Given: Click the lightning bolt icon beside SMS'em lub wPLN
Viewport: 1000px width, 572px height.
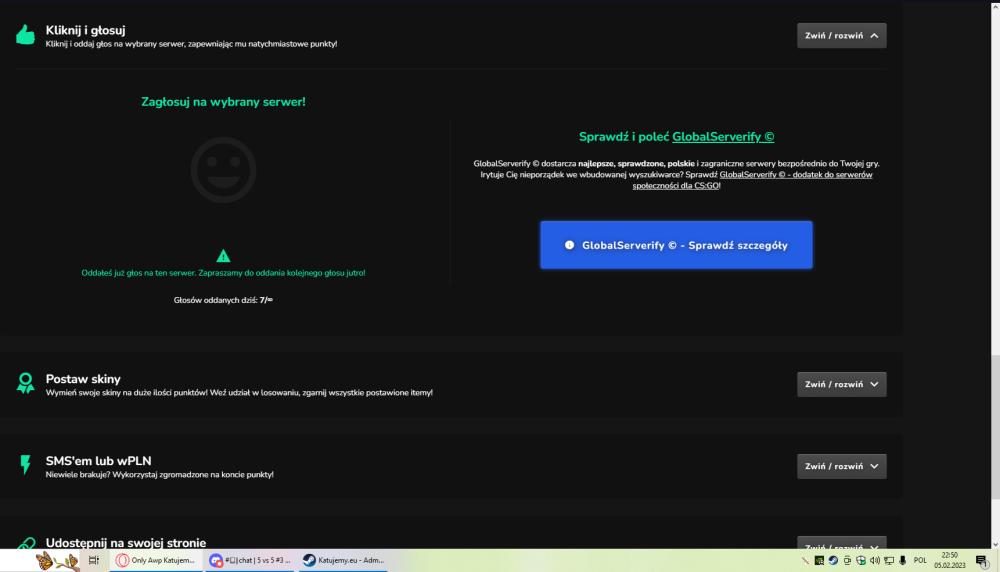Looking at the screenshot, I should [x=26, y=465].
